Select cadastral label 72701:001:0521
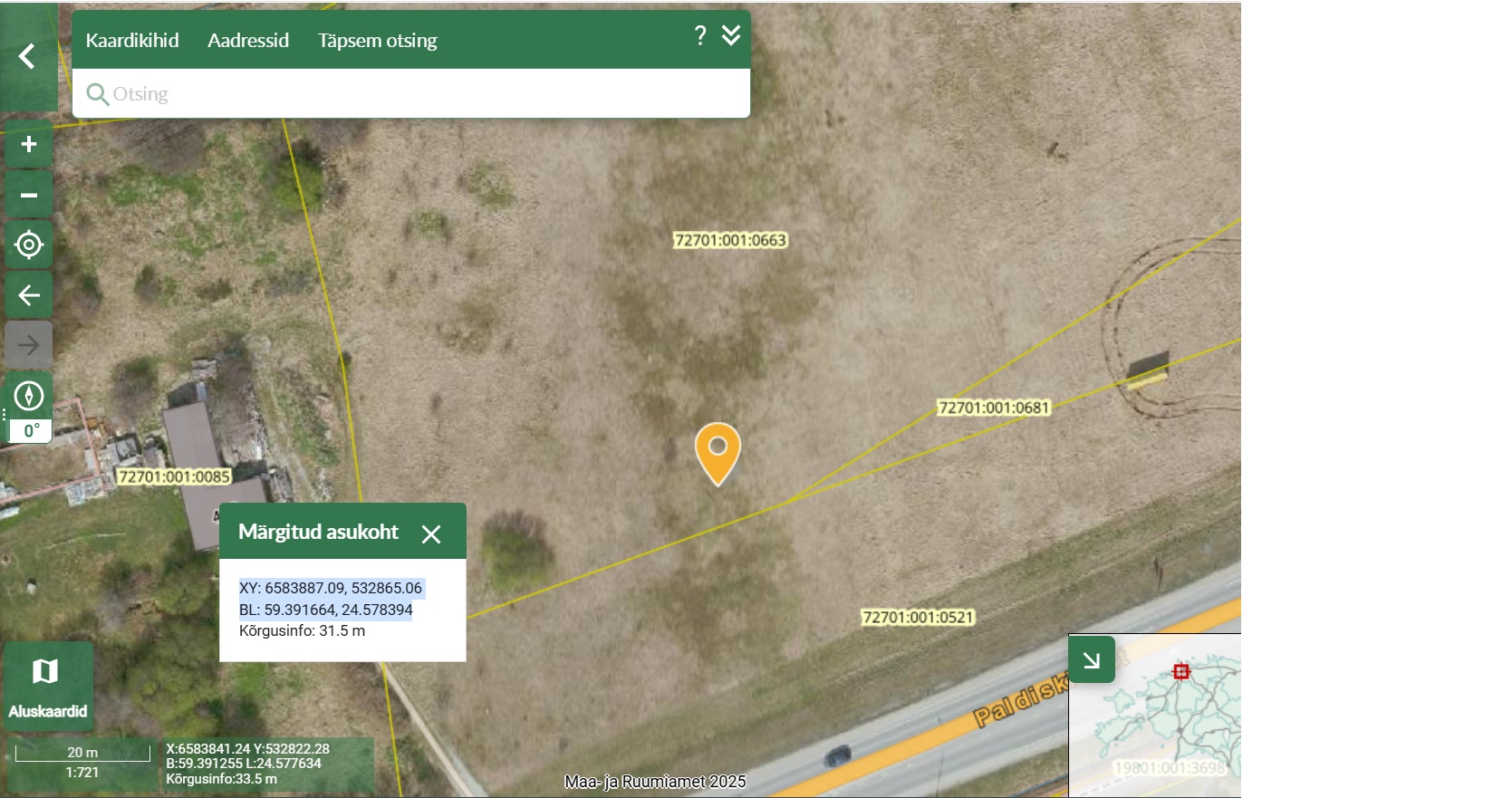Viewport: 1512px width, 798px height. 918,617
